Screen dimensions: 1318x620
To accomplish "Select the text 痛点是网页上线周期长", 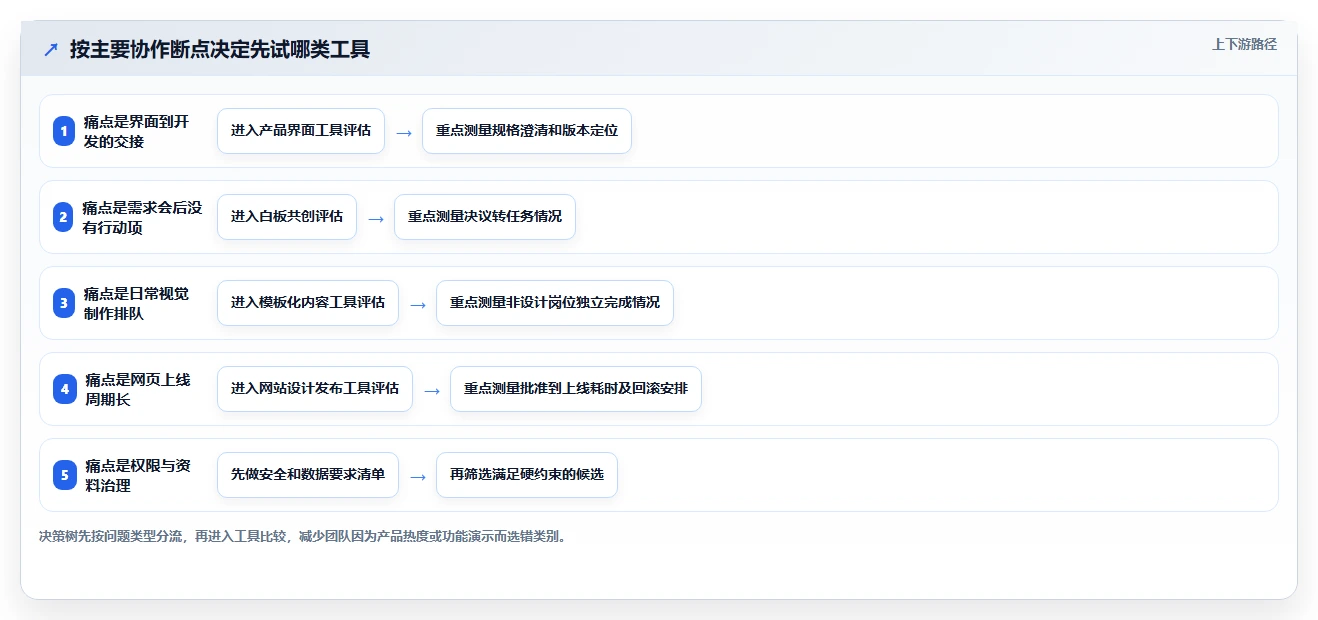I will click(x=137, y=389).
